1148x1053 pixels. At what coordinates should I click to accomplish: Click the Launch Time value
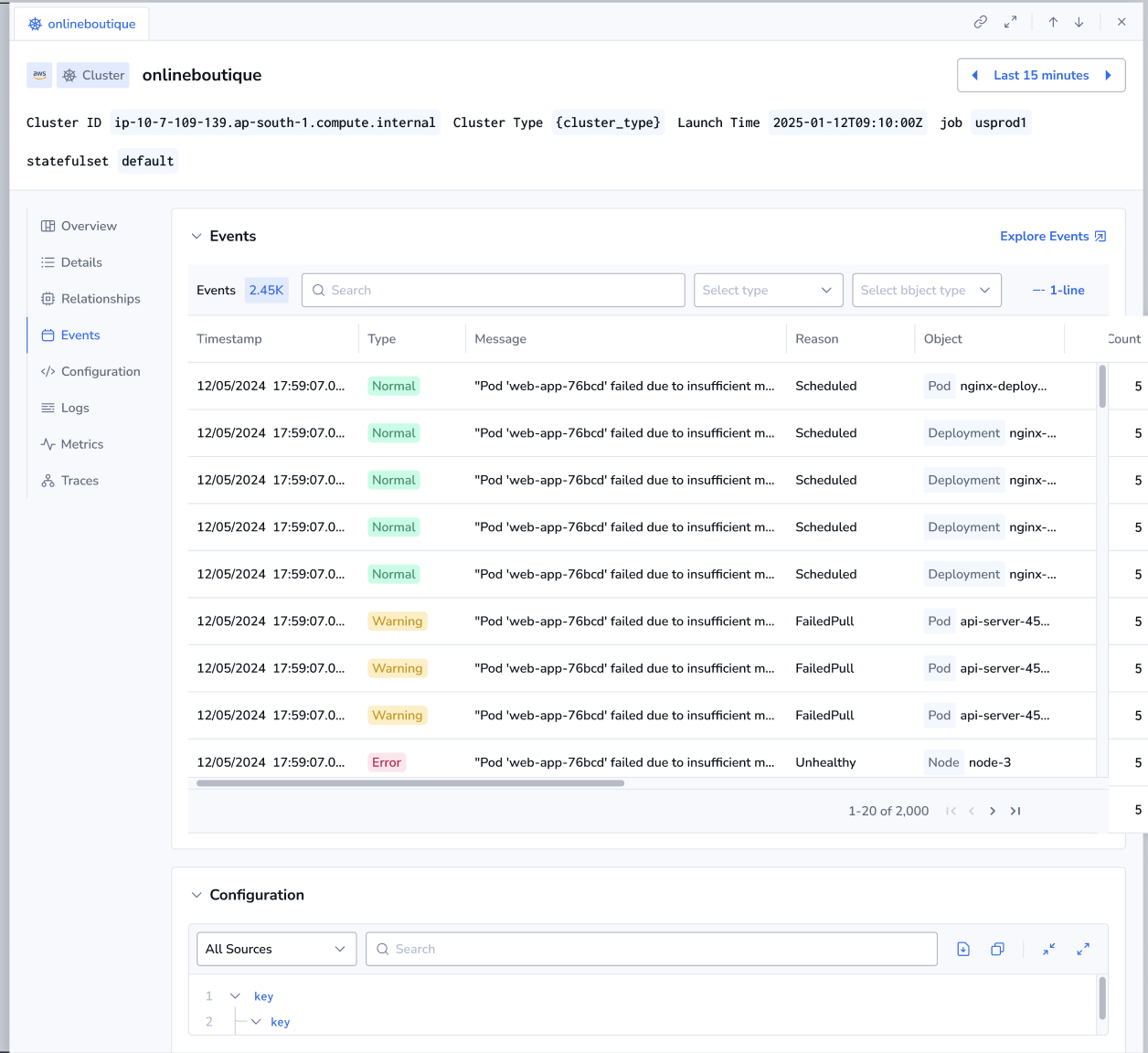(x=848, y=122)
